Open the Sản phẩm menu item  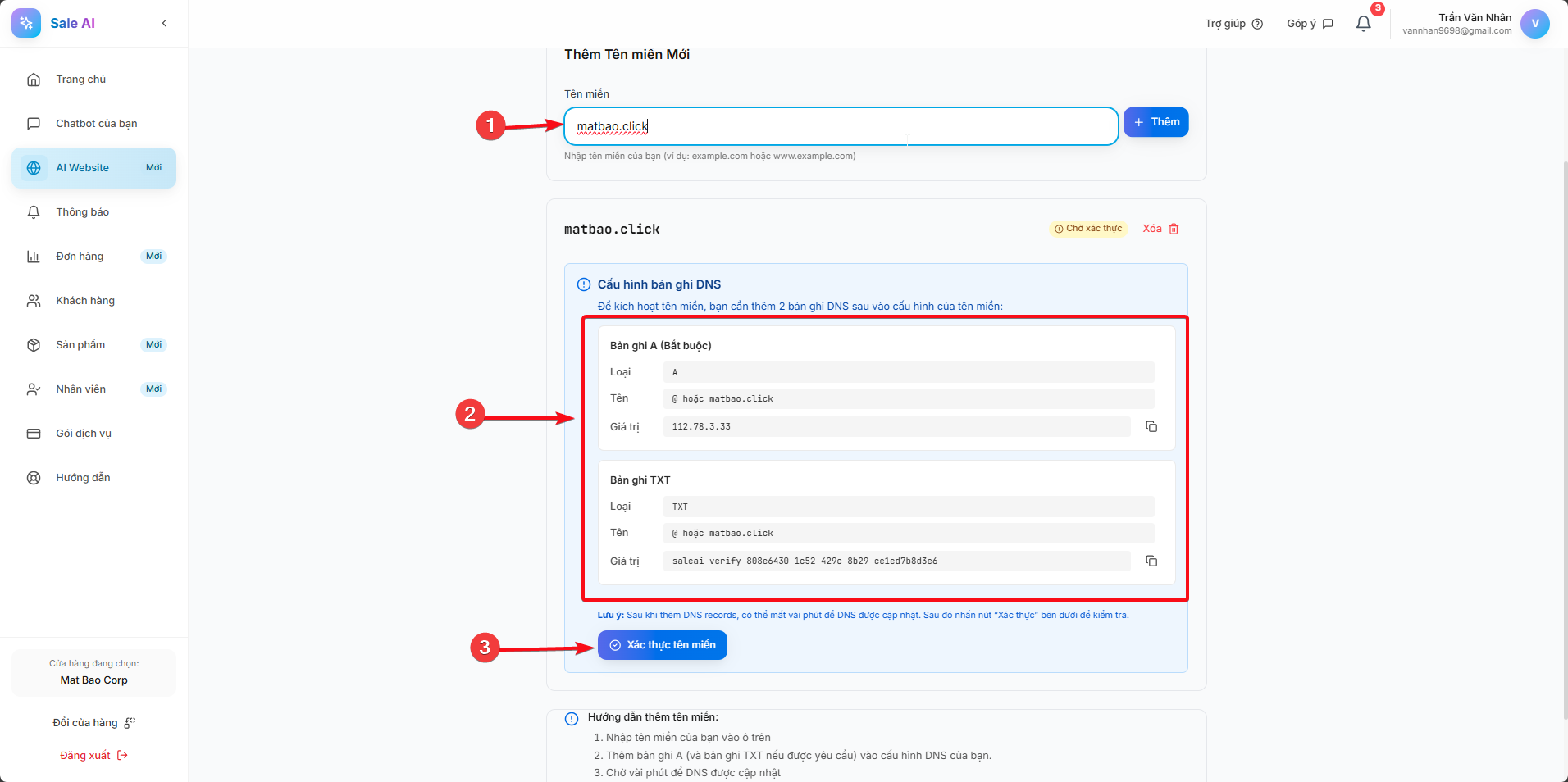80,345
